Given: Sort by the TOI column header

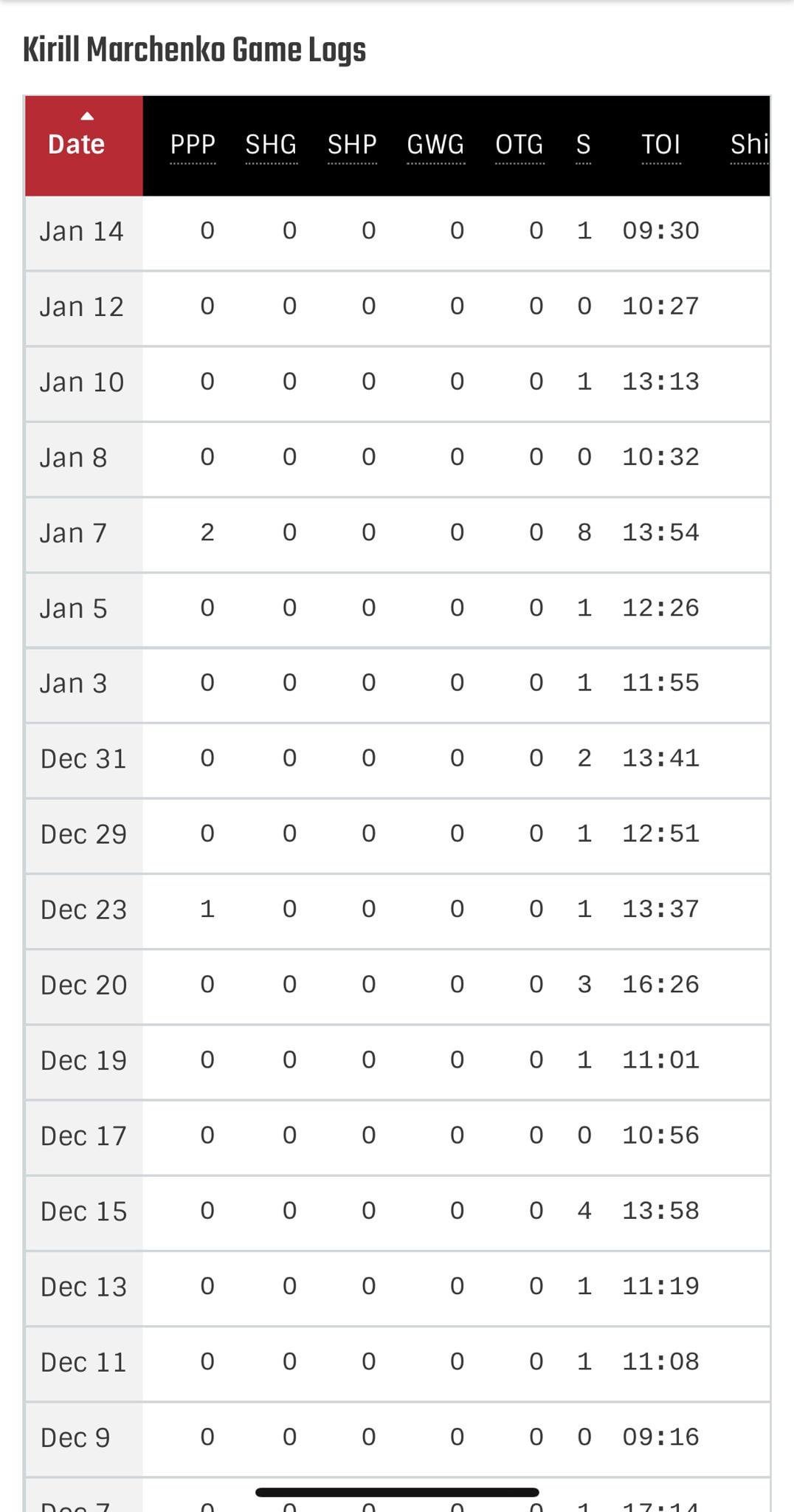Looking at the screenshot, I should pos(660,145).
